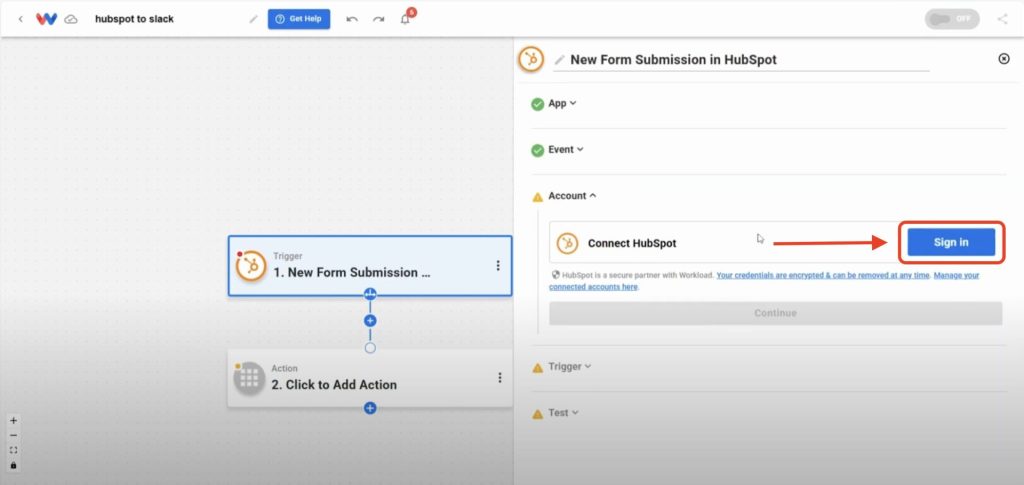Rename step using the title pencil icon
Viewport: 1024px width, 485px height.
[x=559, y=60]
